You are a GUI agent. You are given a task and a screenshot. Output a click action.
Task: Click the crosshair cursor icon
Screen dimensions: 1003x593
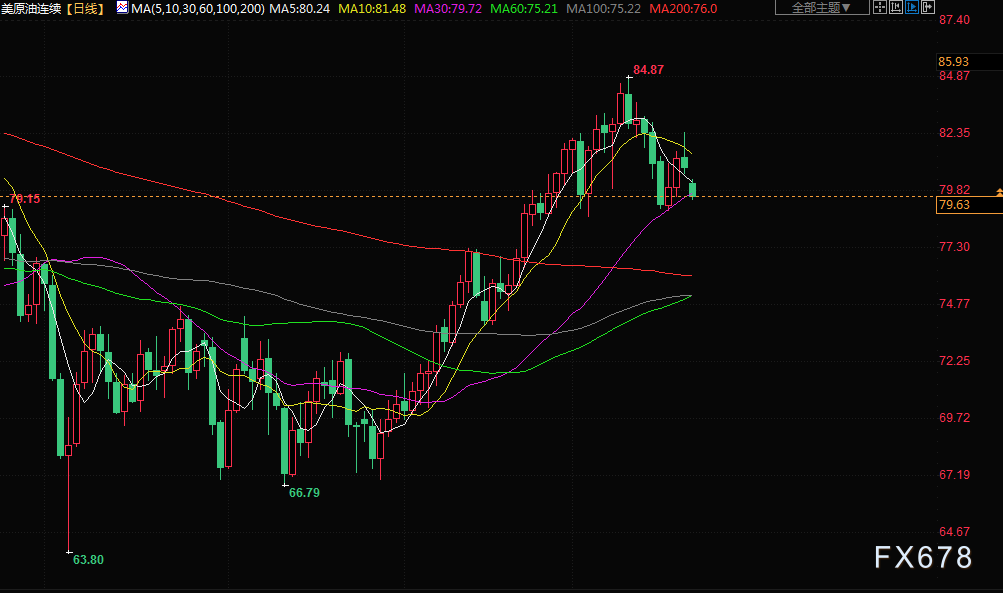point(880,8)
